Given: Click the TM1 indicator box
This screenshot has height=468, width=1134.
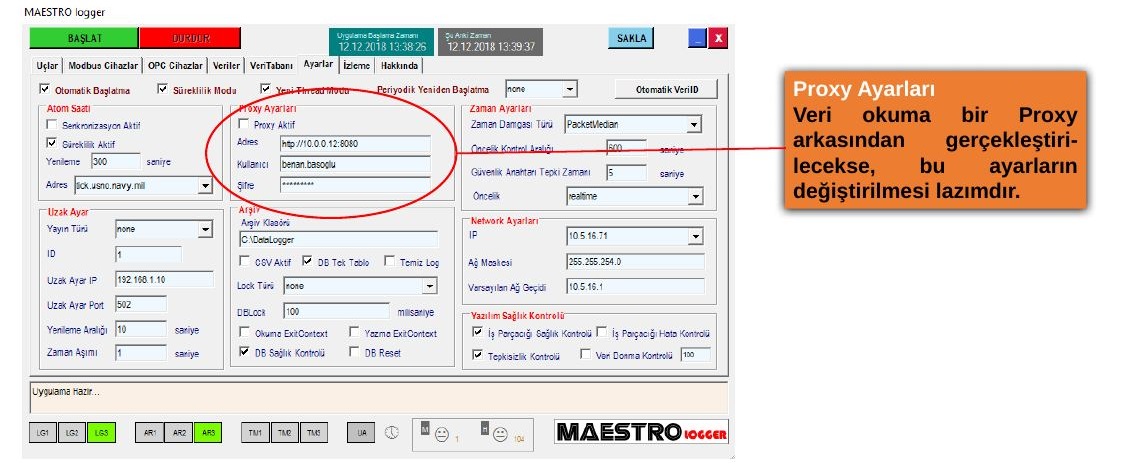Looking at the screenshot, I should (x=255, y=433).
